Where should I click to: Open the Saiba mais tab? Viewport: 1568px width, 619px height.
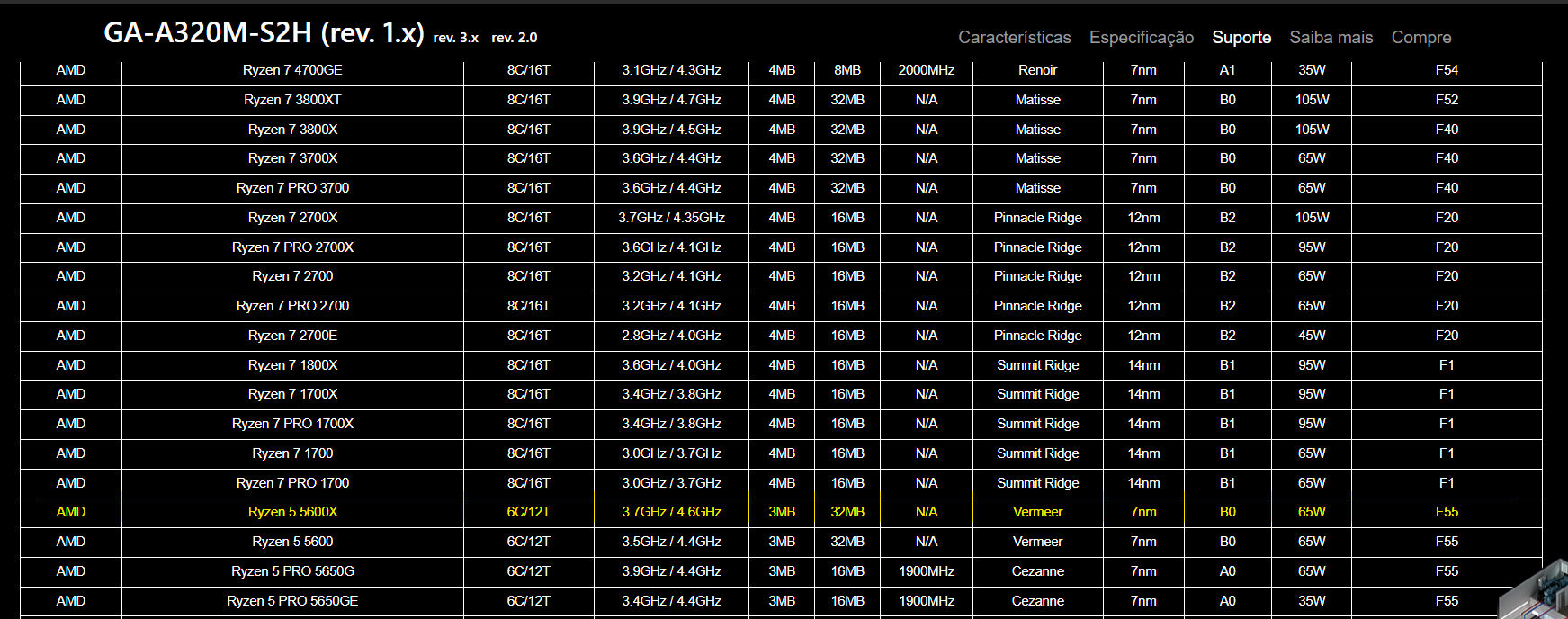pyautogui.click(x=1331, y=38)
